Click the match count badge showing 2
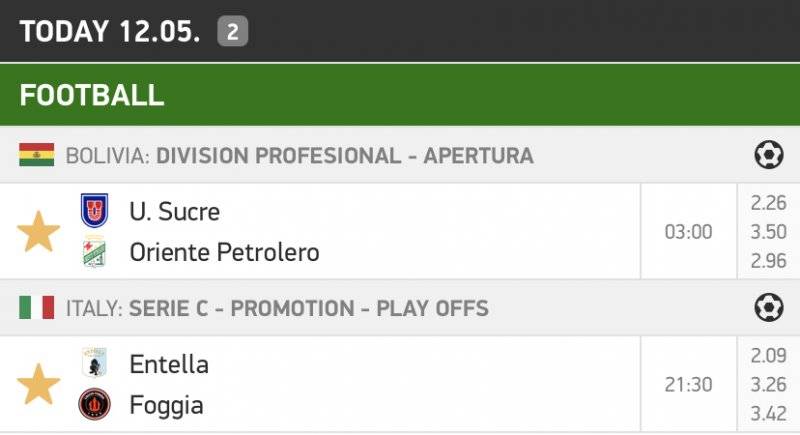Image resolution: width=800 pixels, height=435 pixels. pos(232,32)
